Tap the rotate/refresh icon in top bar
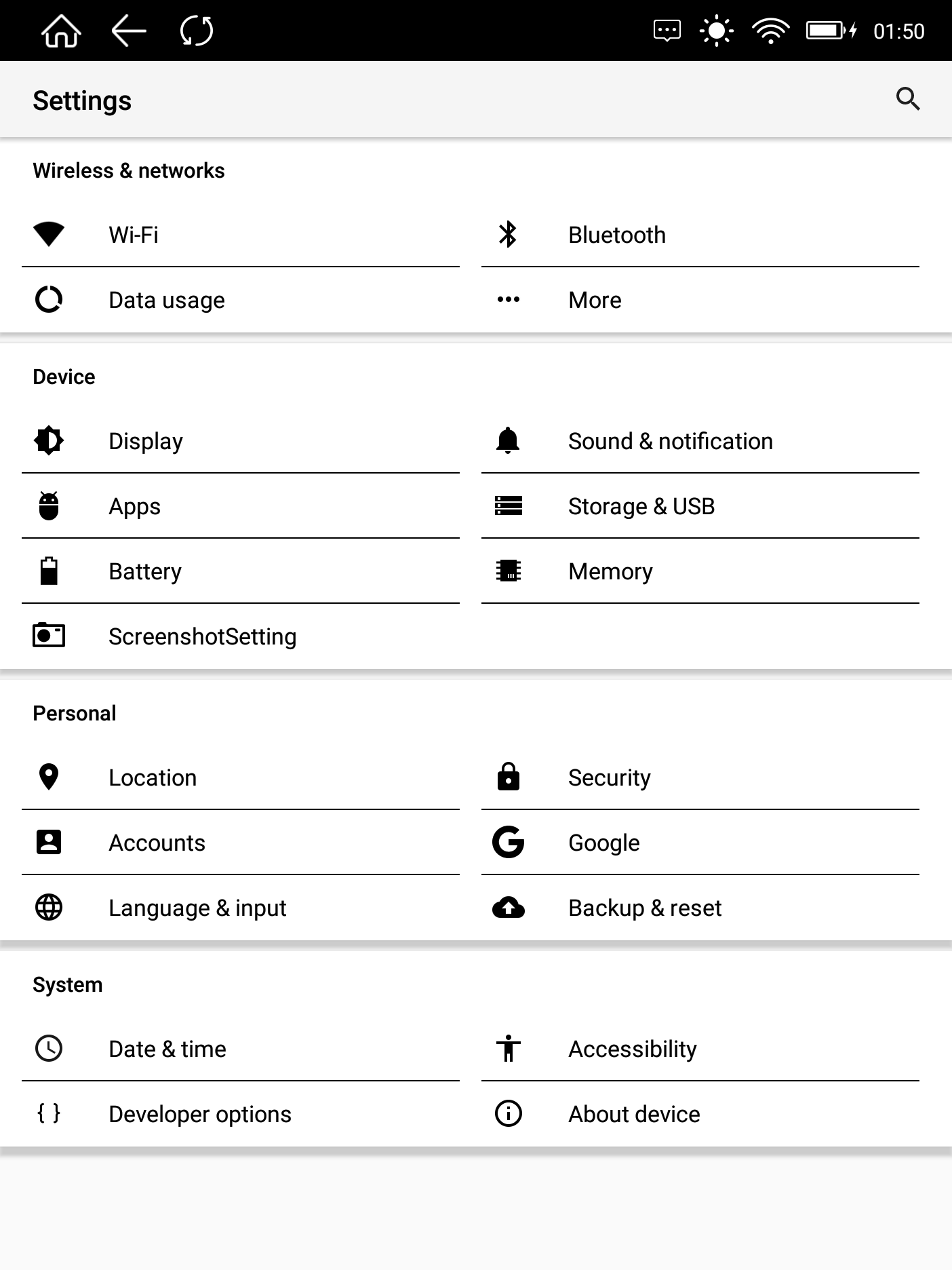Screen dimensions: 952x1270 coord(197,31)
